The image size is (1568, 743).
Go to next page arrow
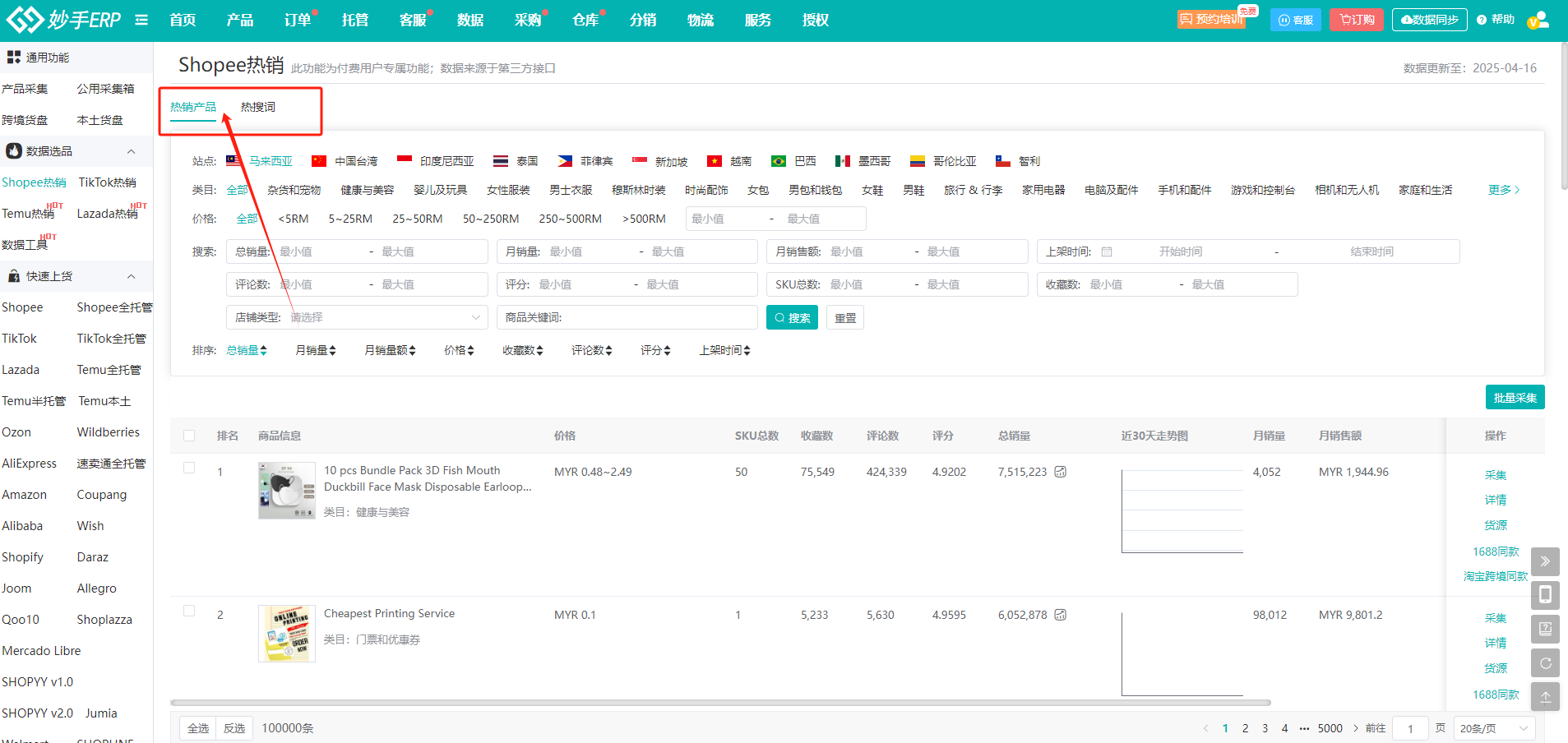pyautogui.click(x=1356, y=728)
